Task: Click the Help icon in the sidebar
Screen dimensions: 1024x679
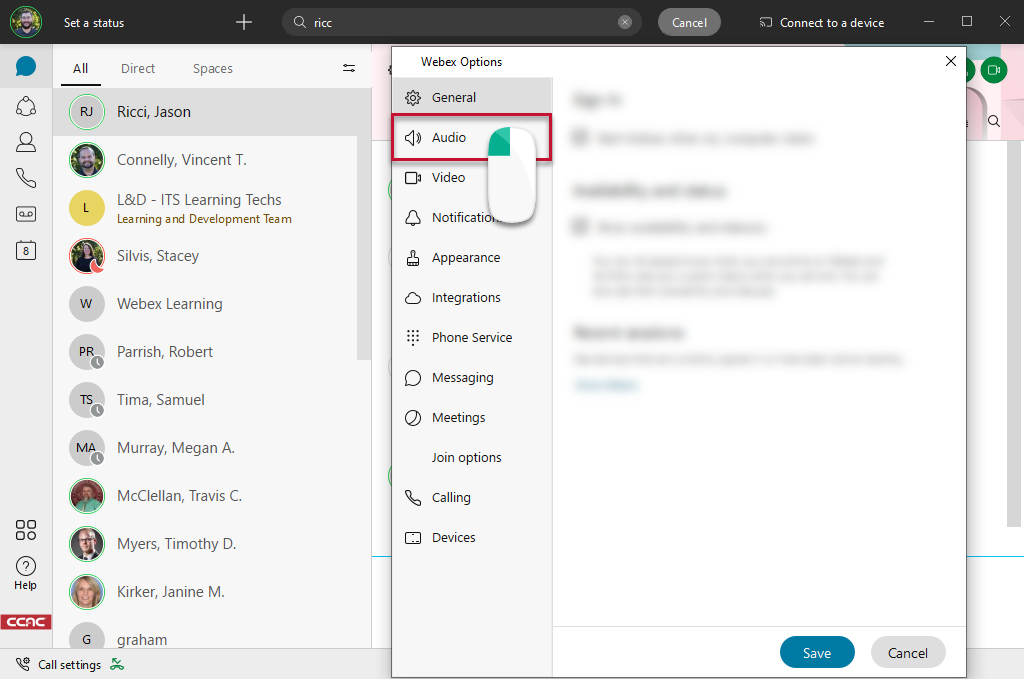Action: [x=26, y=558]
